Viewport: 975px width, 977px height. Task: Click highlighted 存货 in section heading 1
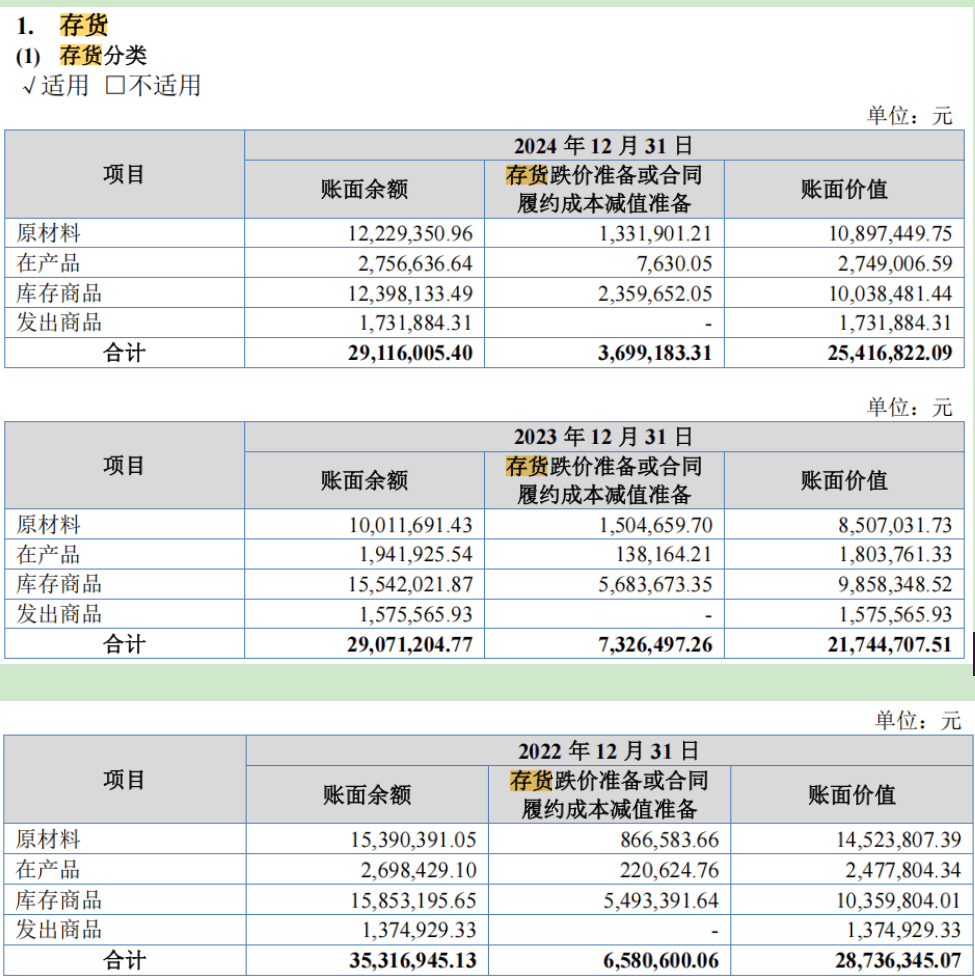pyautogui.click(x=83, y=25)
